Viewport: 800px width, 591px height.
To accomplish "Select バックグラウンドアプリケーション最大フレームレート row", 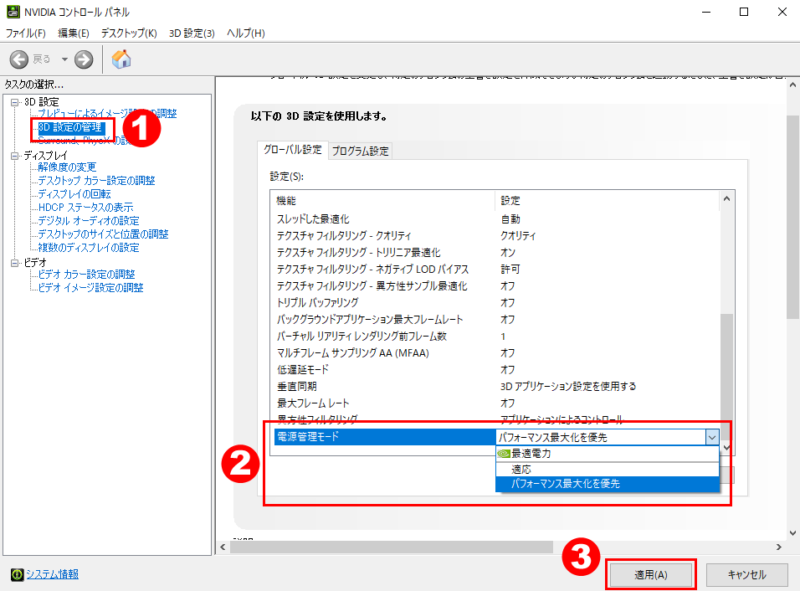I will (x=497, y=319).
